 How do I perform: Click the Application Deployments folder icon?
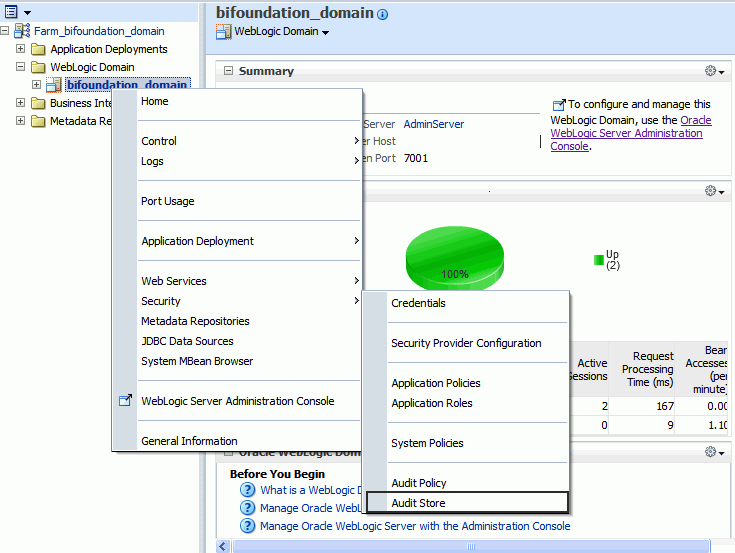[38, 49]
